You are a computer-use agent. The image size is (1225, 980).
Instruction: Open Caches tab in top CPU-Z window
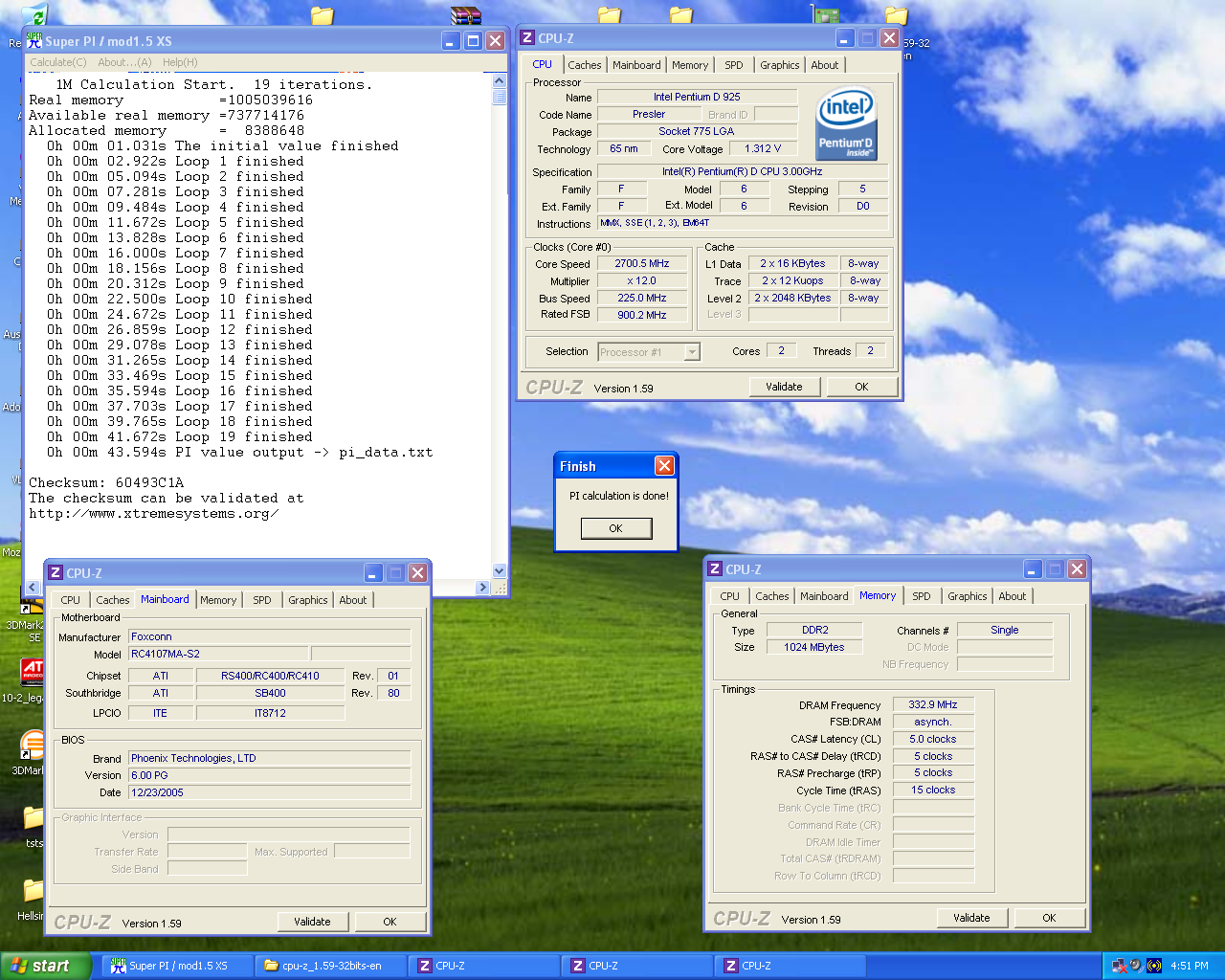(585, 65)
